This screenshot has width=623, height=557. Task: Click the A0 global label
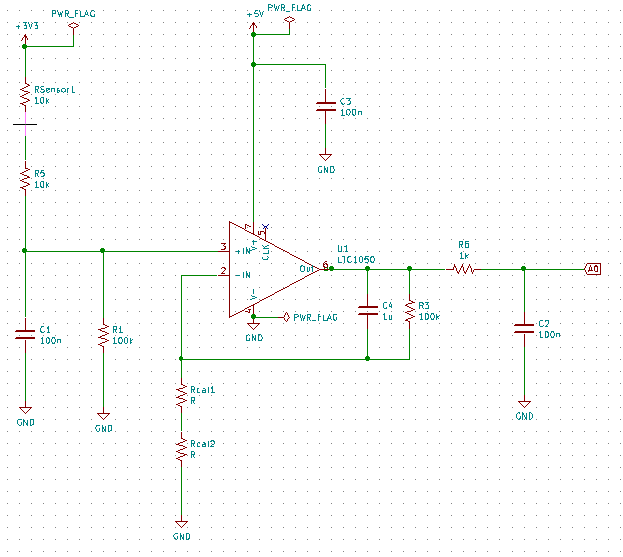pos(592,269)
